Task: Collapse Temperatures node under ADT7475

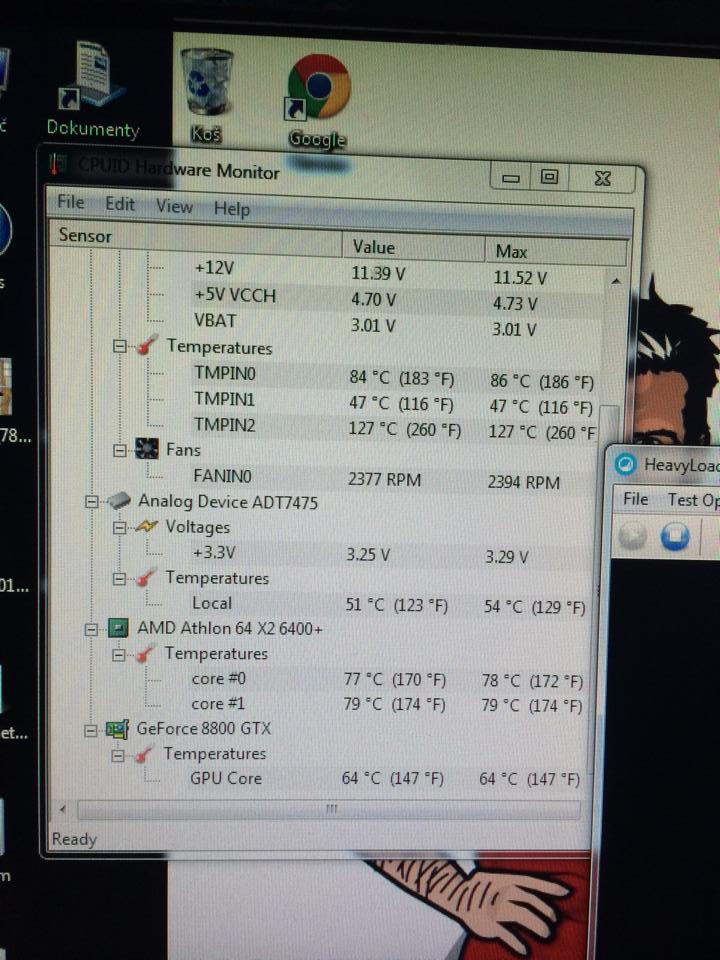Action: (x=120, y=578)
